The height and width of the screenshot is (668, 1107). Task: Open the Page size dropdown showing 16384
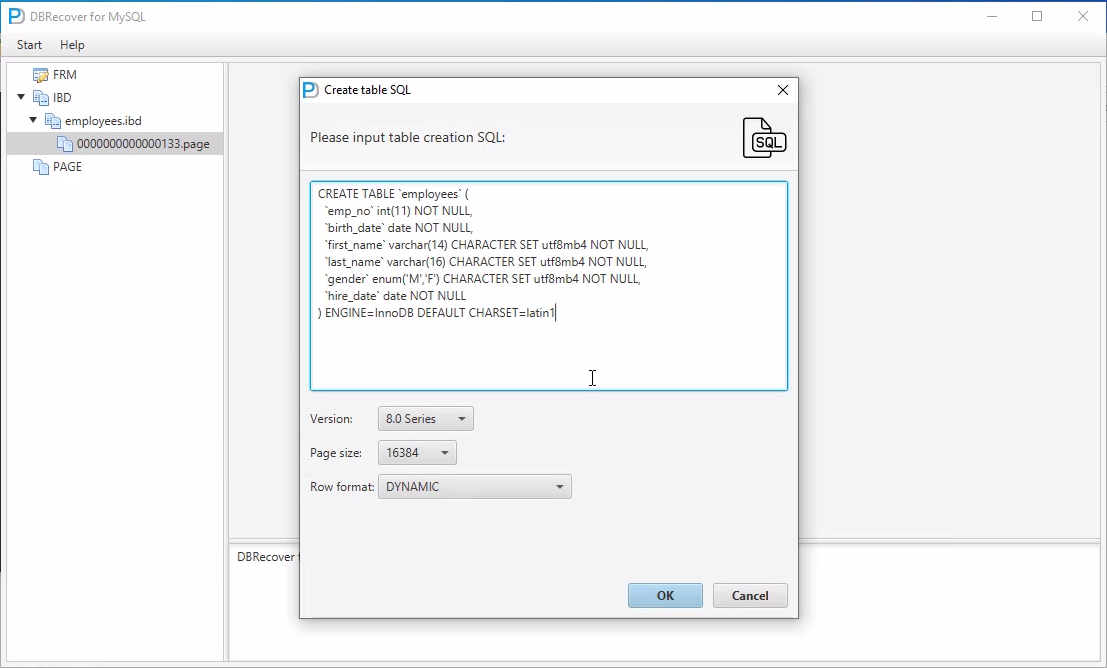pos(417,453)
